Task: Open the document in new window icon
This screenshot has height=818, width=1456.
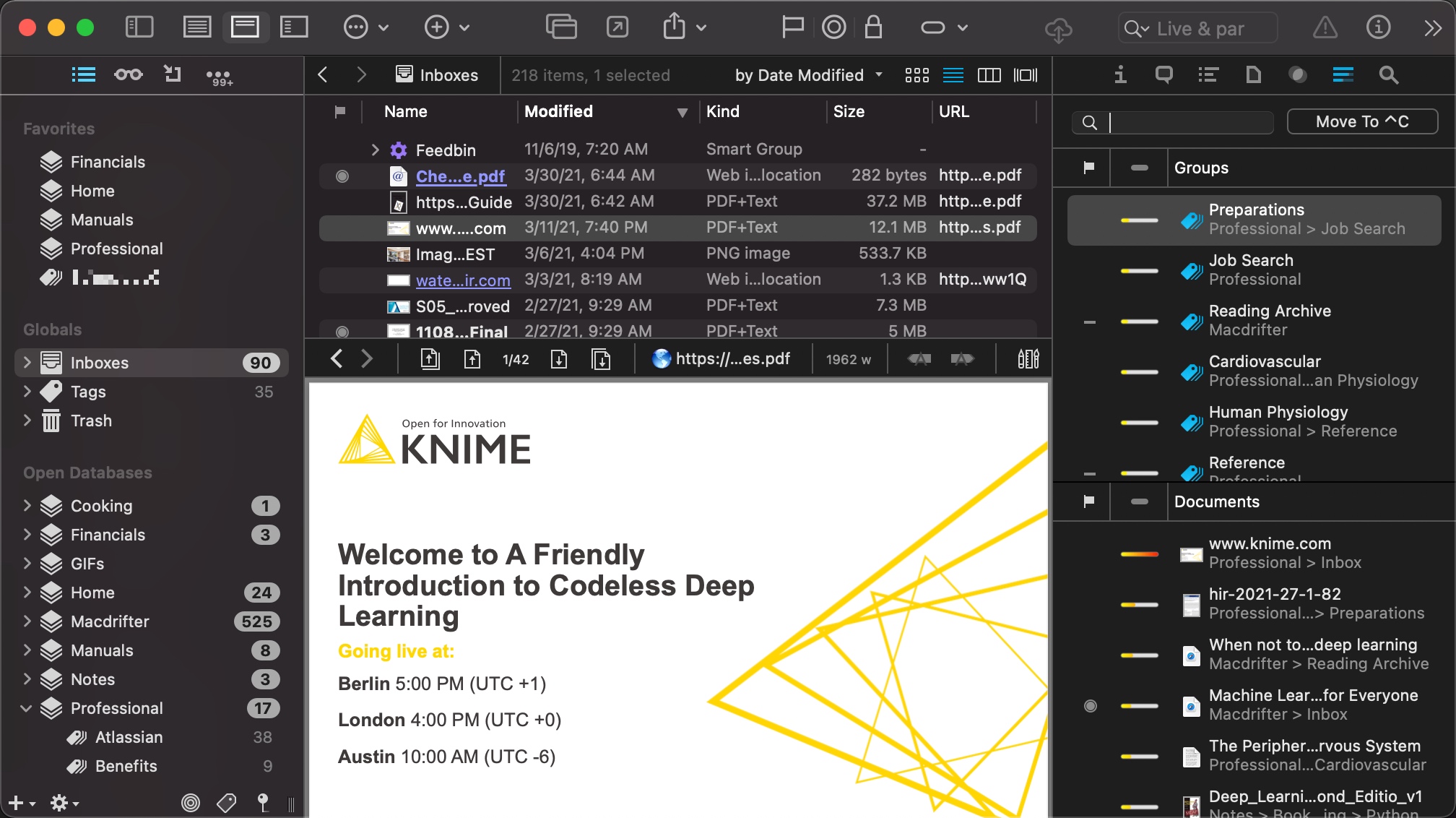Action: (617, 27)
